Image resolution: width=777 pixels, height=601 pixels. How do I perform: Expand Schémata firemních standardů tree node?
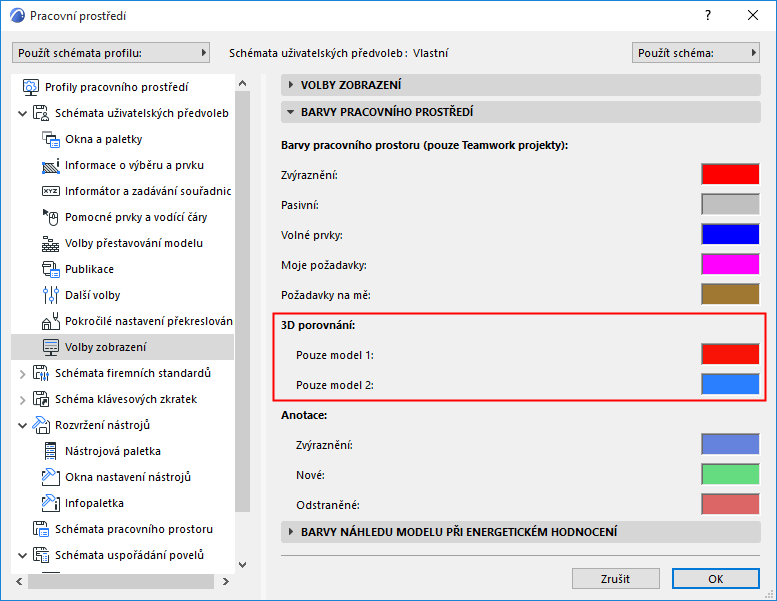coord(22,374)
